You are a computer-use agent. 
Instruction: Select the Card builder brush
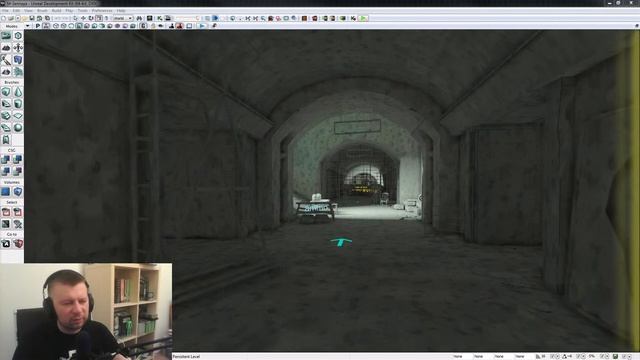[6, 140]
